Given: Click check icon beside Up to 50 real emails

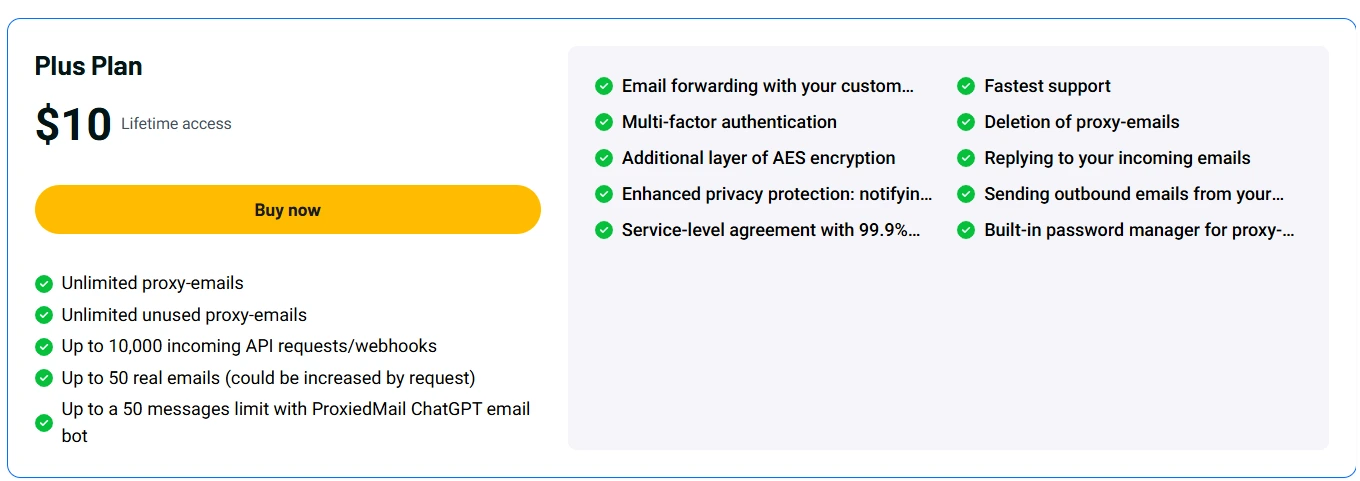Looking at the screenshot, I should coord(44,378).
